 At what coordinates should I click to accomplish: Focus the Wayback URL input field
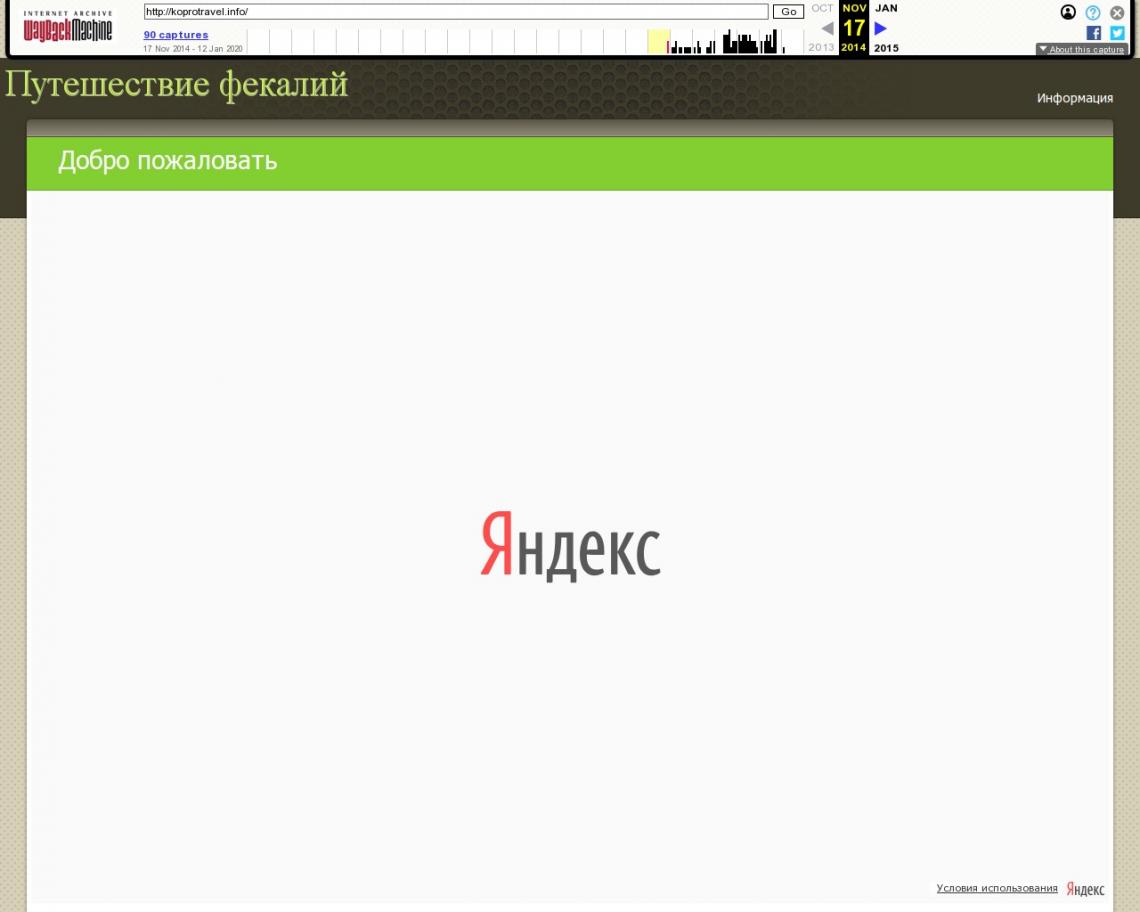pyautogui.click(x=456, y=12)
